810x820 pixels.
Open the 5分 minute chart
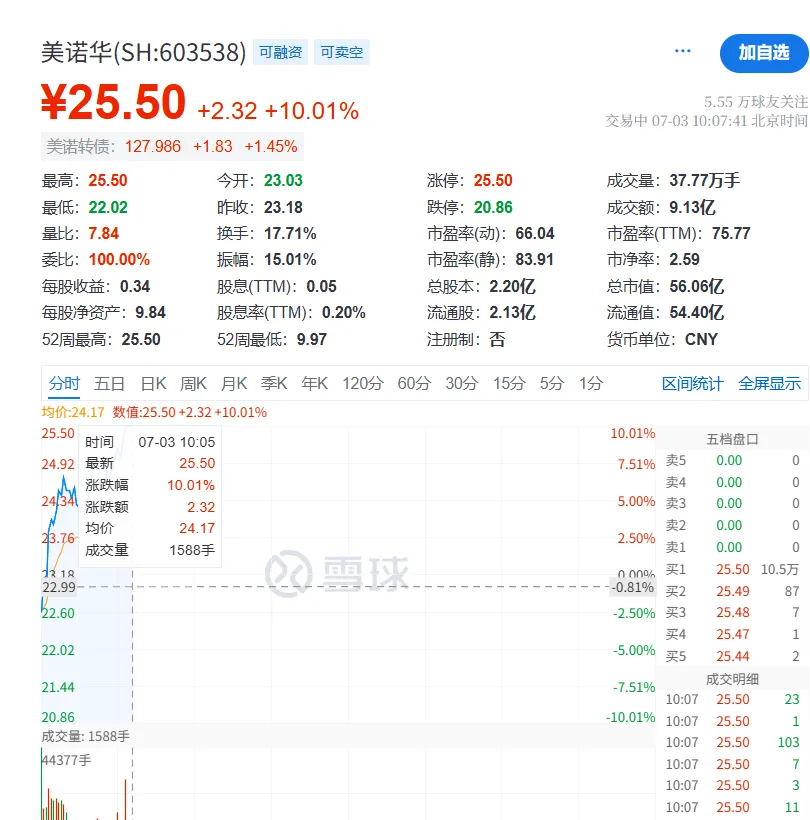coord(552,383)
